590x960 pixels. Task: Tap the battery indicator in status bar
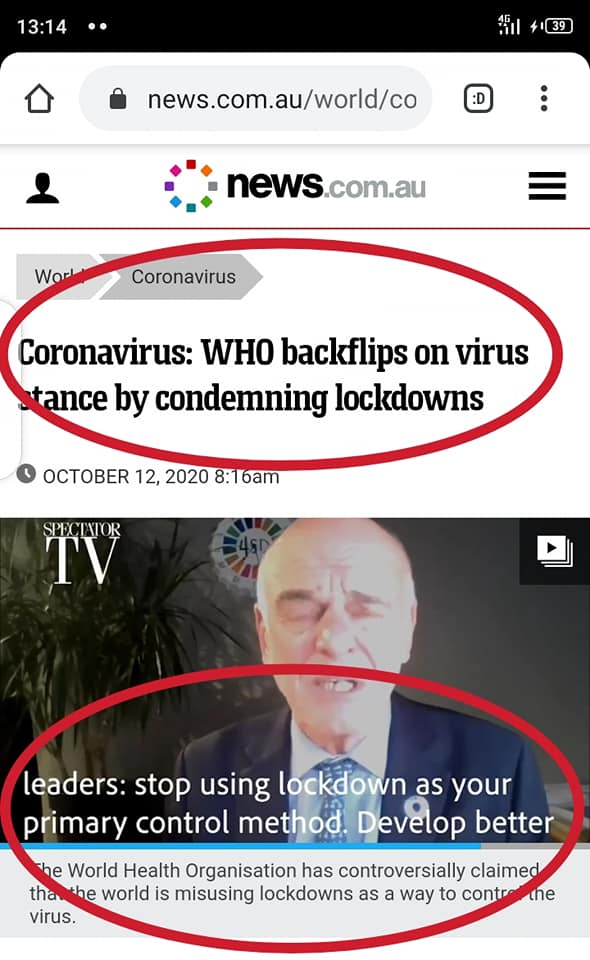coord(558,26)
